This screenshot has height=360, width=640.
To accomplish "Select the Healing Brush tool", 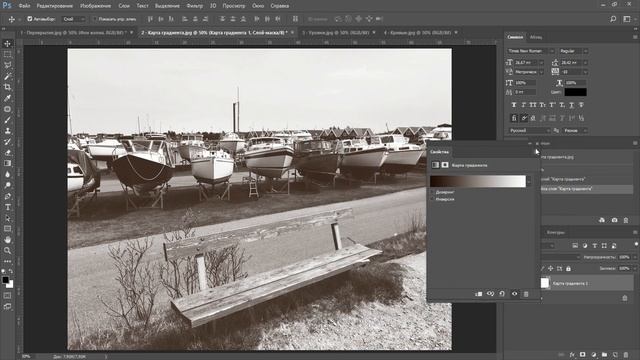I will [7, 109].
